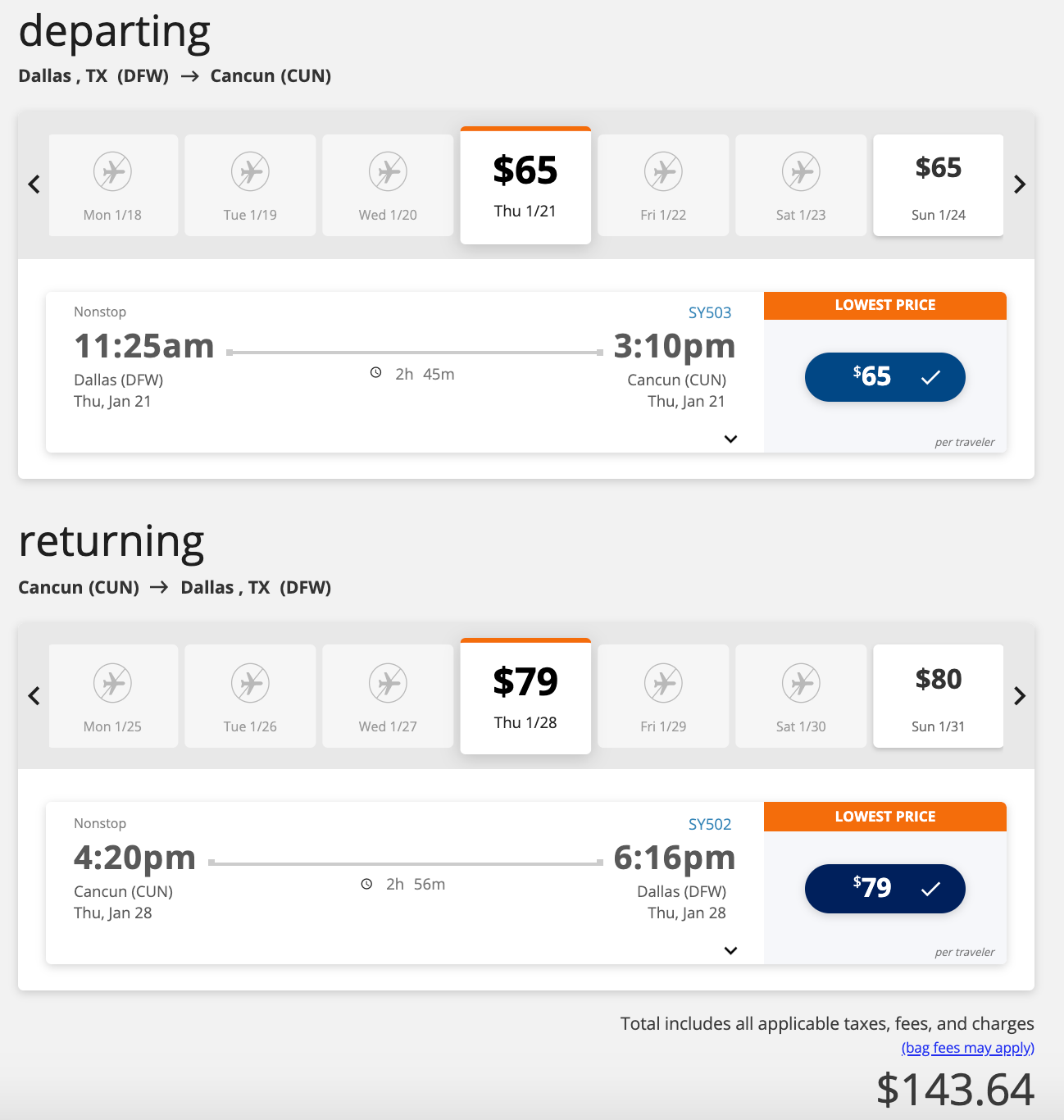Click the plane icon on Fri 1/22

663,172
